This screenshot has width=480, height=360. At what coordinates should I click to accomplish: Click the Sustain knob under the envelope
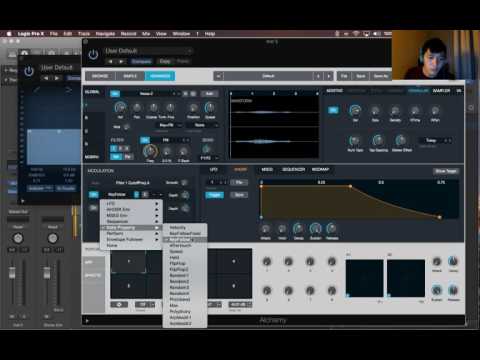click(x=315, y=229)
